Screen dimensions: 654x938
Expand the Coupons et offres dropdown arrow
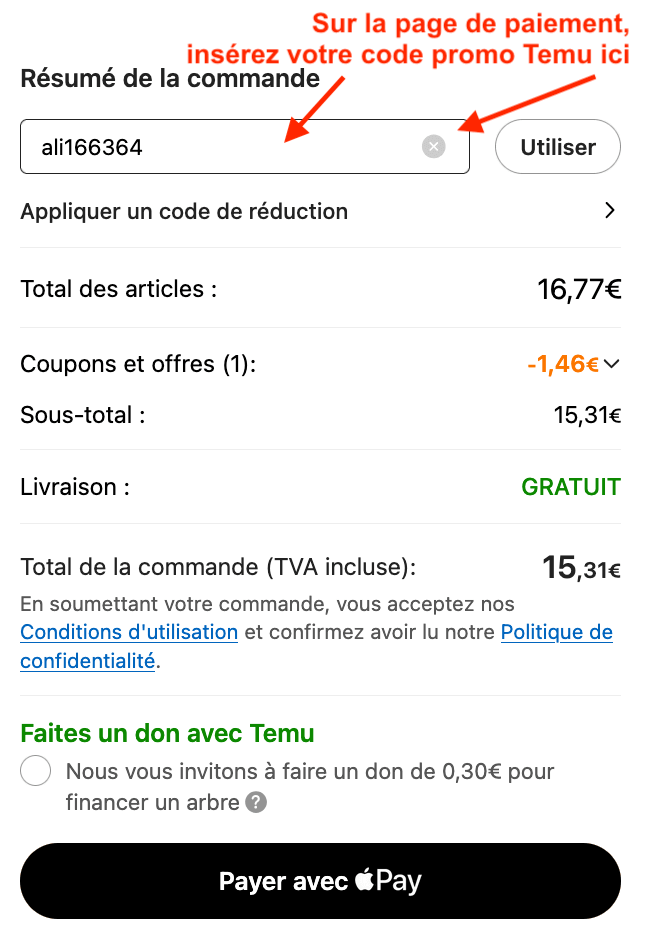[x=613, y=364]
